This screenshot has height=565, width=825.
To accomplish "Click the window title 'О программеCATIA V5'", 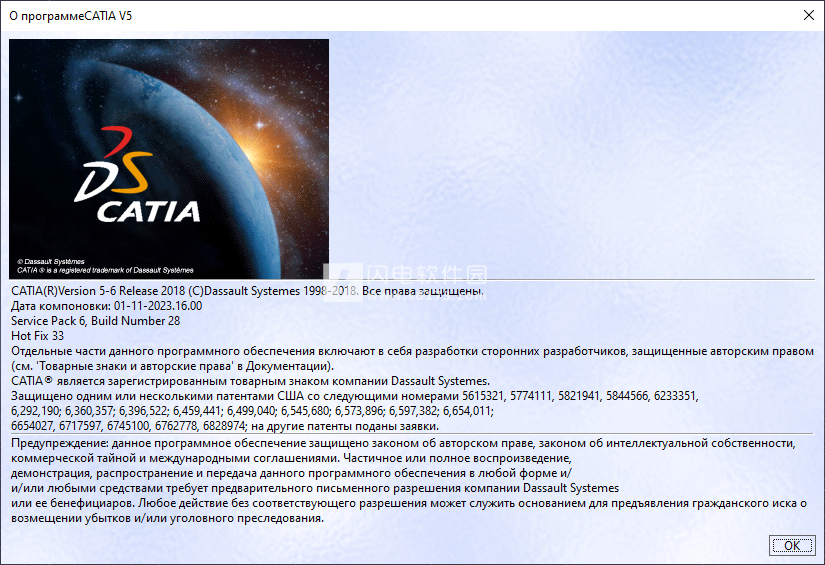I will click(71, 16).
